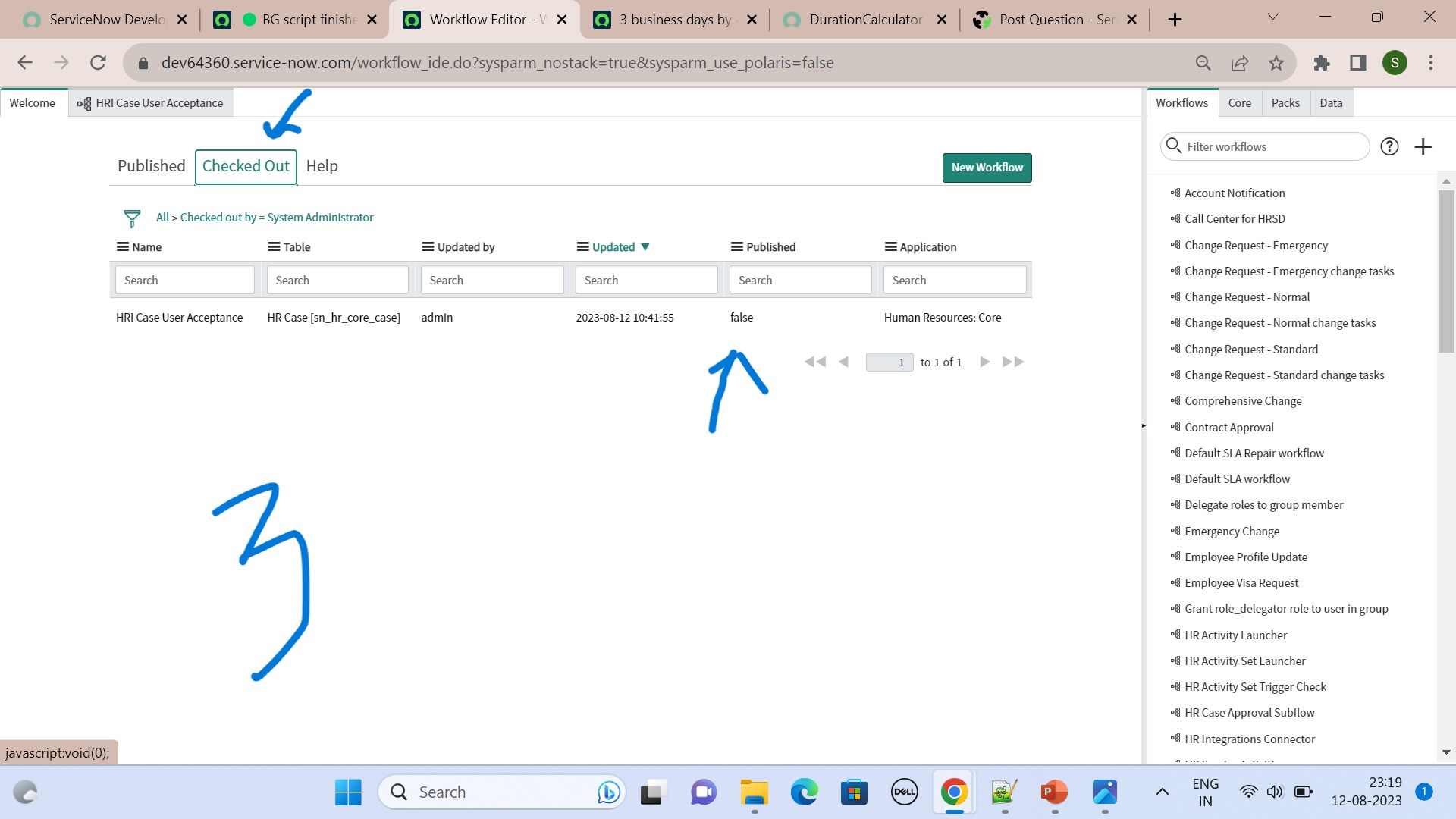Screen dimensions: 1456x819
Task: Switch to Packs panel tab
Action: click(1285, 103)
